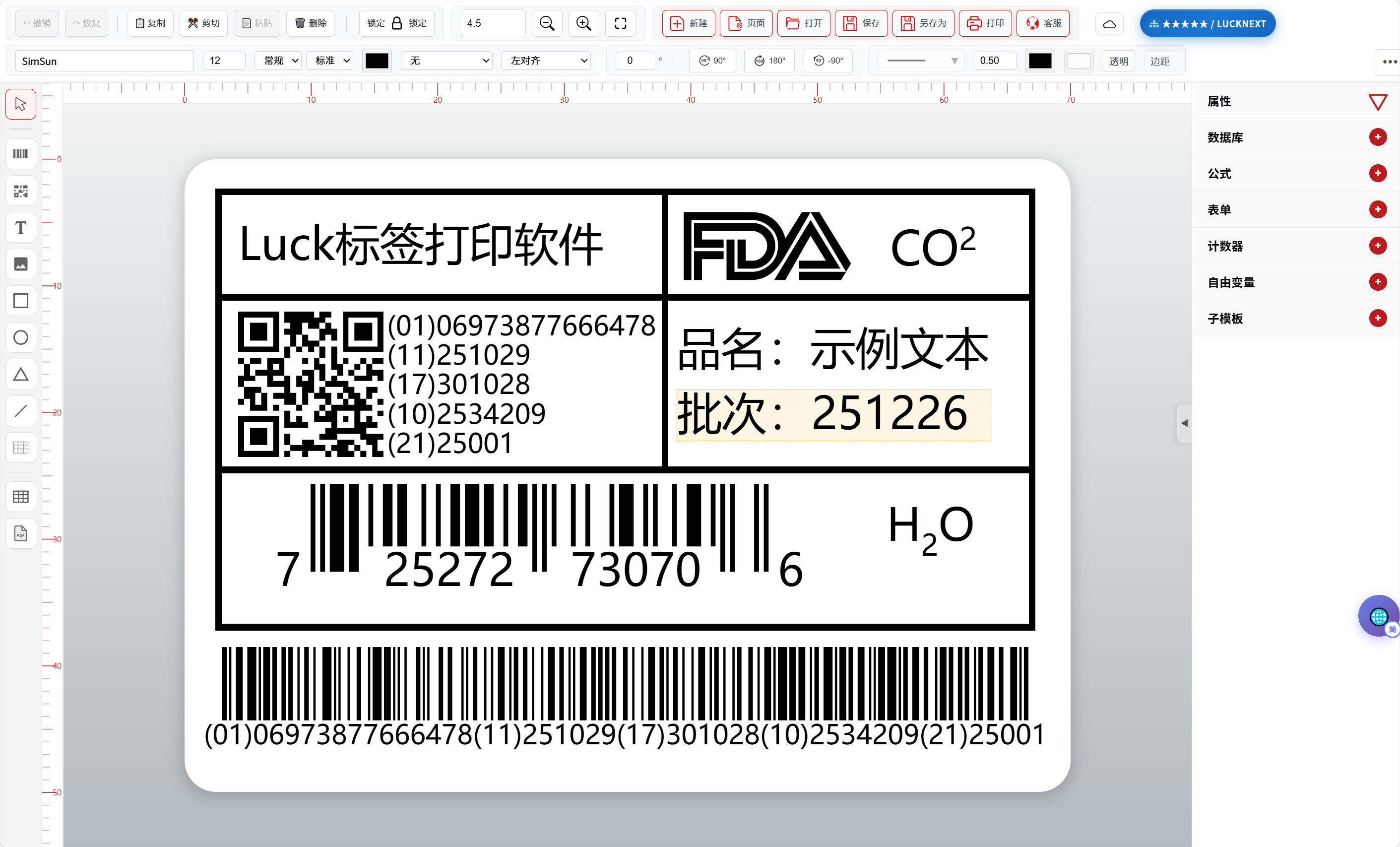This screenshot has height=847, width=1400.
Task: Select the Triangle shape tool
Action: [x=21, y=374]
